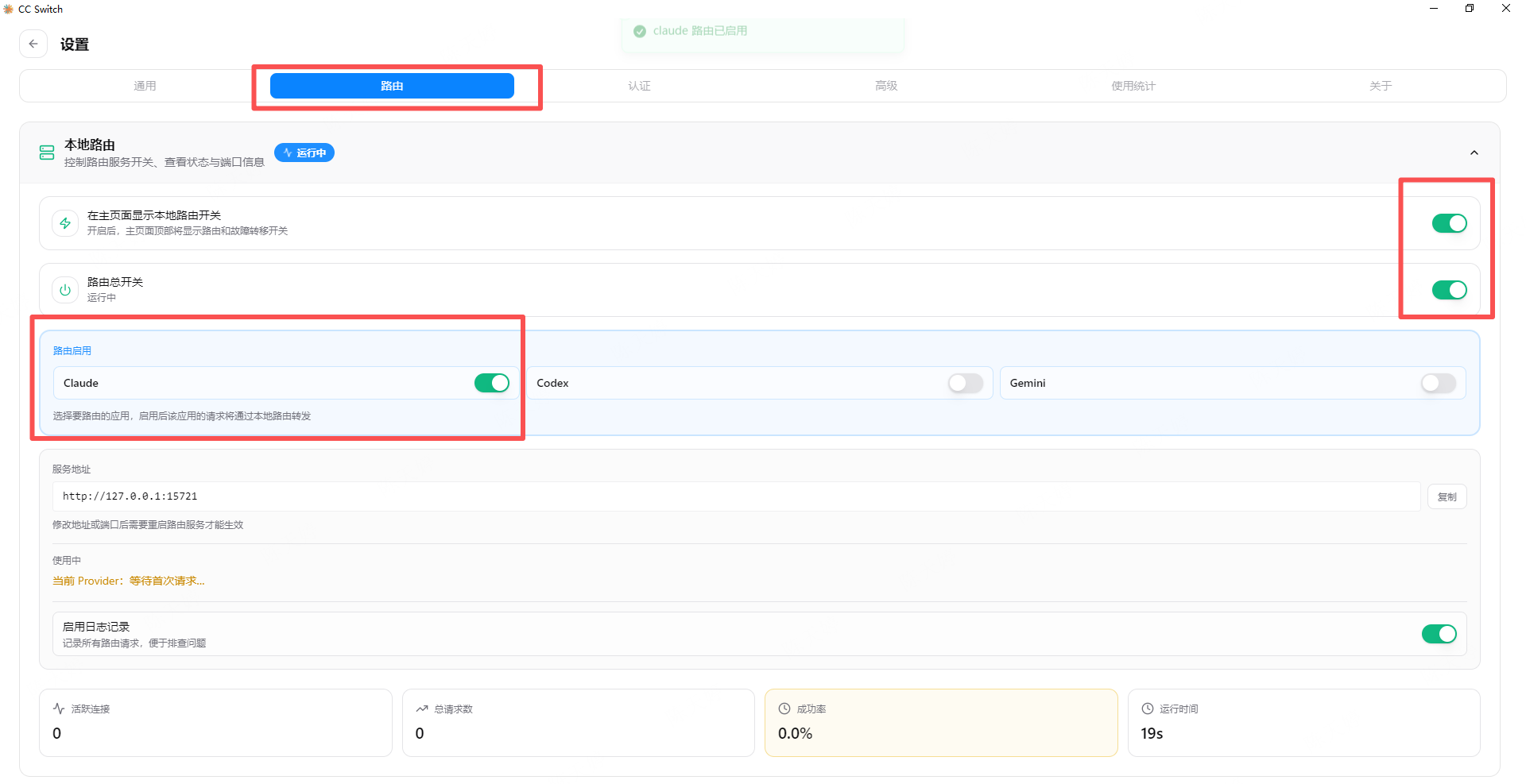
Task: Enable the Gemini routing switch
Action: click(x=1439, y=383)
